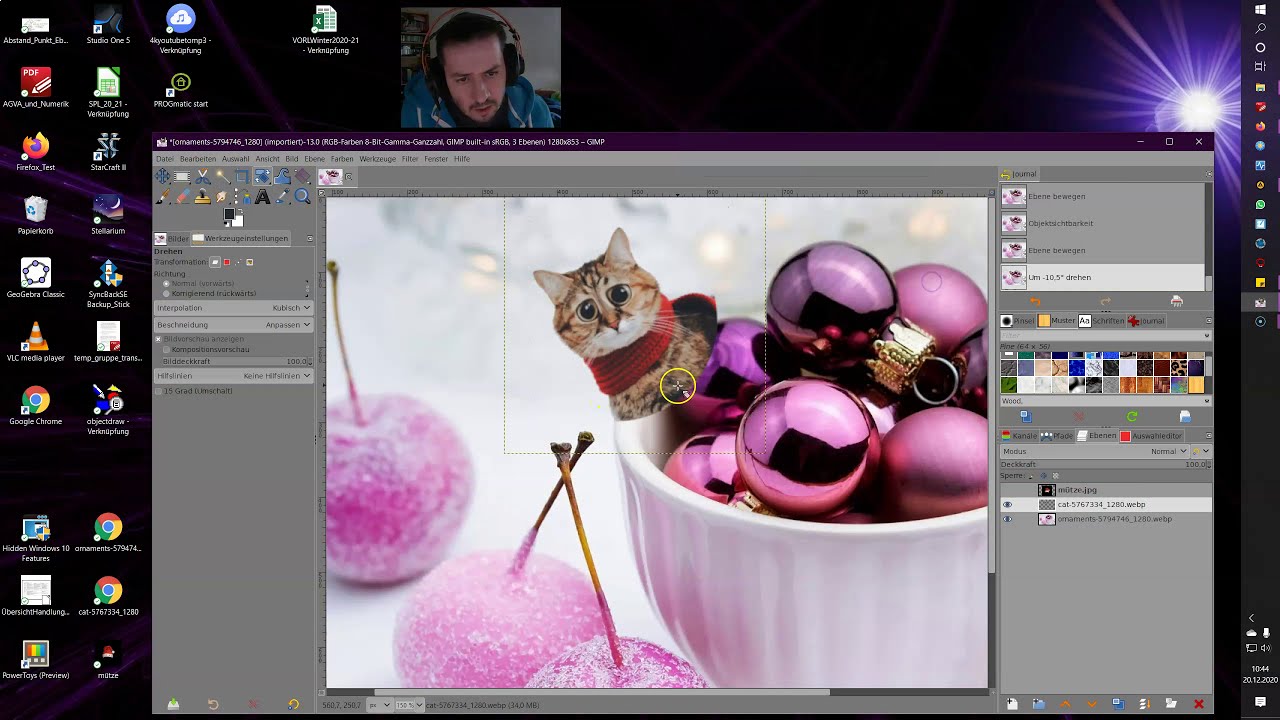This screenshot has height=720, width=1280.
Task: Select Korrigierend (rückwärts) direction
Action: [x=166, y=294]
